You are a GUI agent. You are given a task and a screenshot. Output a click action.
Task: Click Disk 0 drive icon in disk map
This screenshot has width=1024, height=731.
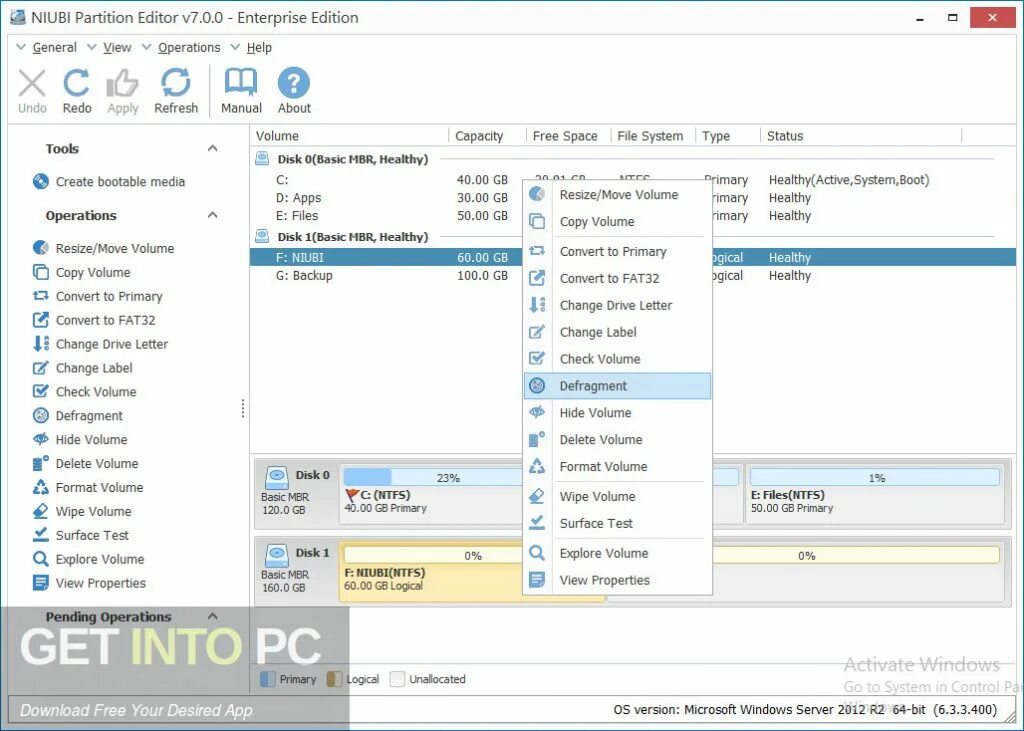[276, 478]
